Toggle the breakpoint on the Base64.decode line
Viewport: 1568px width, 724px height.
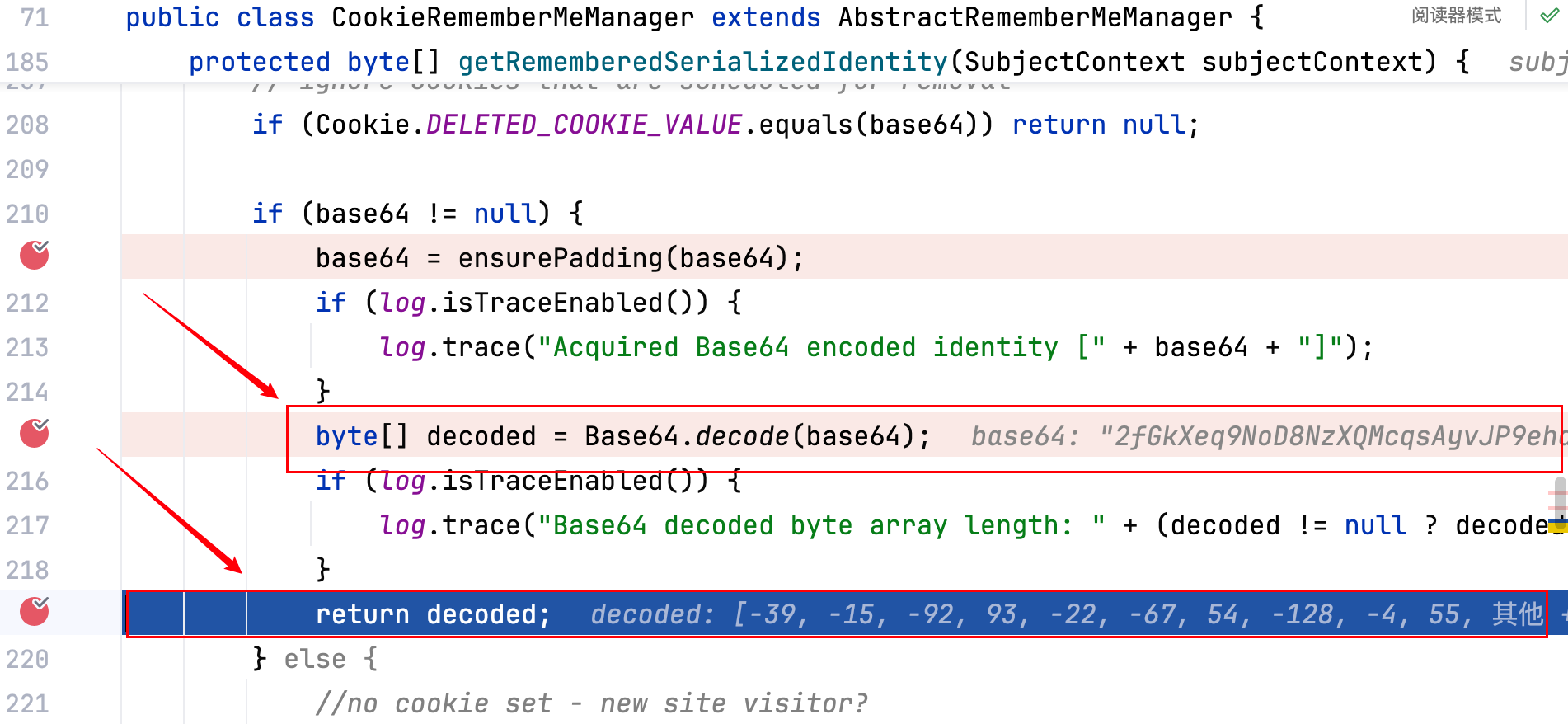[x=34, y=433]
